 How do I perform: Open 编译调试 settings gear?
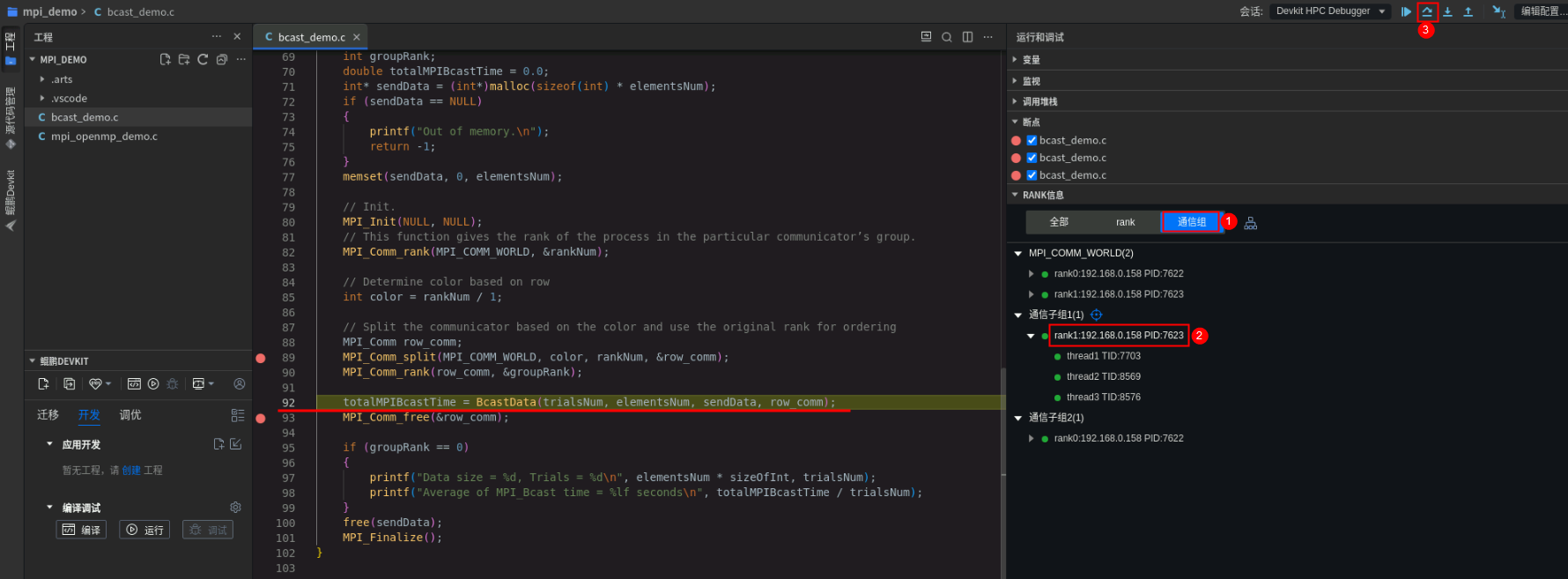click(235, 508)
